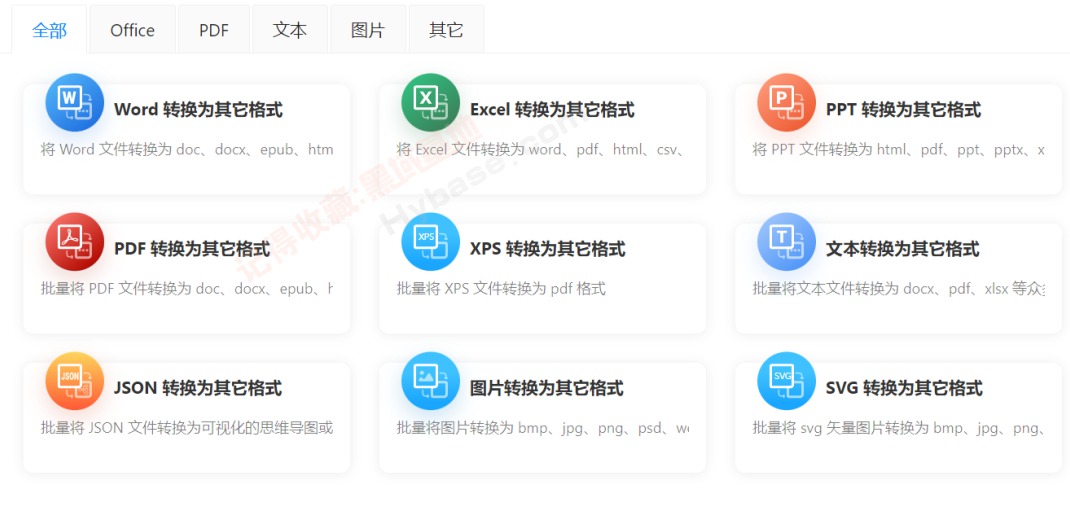The width and height of the screenshot is (1070, 506).
Task: Go to the 其它 tab
Action: [446, 30]
